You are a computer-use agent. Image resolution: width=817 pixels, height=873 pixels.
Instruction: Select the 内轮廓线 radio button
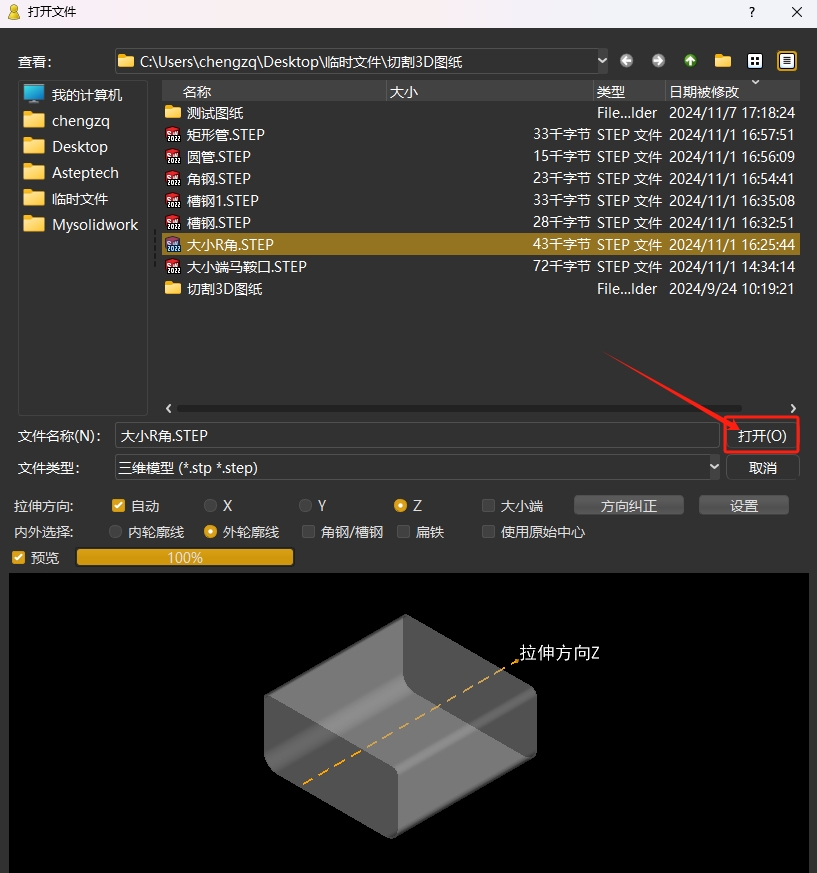coord(115,532)
